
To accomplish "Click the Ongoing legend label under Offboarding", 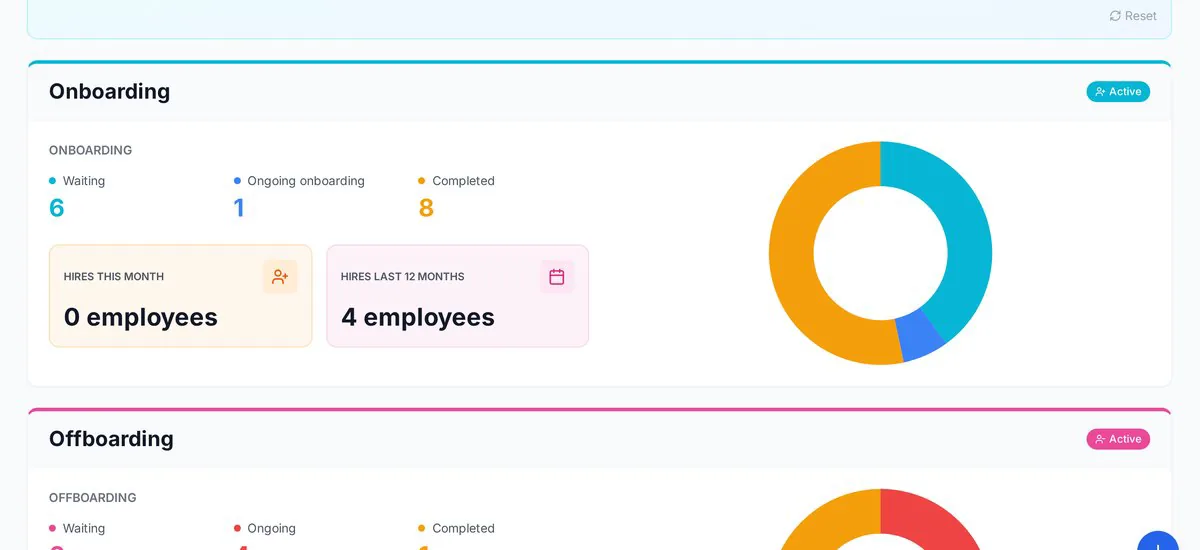I will pyautogui.click(x=272, y=528).
